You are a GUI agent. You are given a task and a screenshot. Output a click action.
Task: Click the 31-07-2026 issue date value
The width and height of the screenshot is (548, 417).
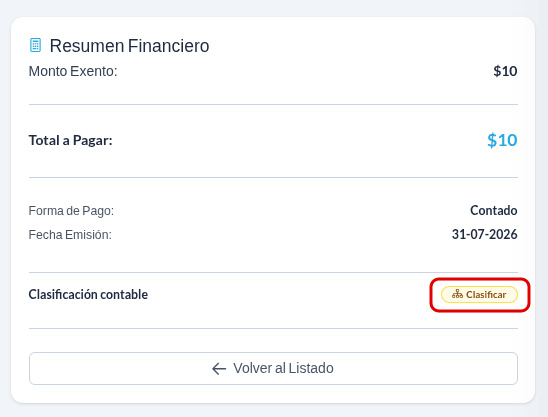(x=484, y=234)
